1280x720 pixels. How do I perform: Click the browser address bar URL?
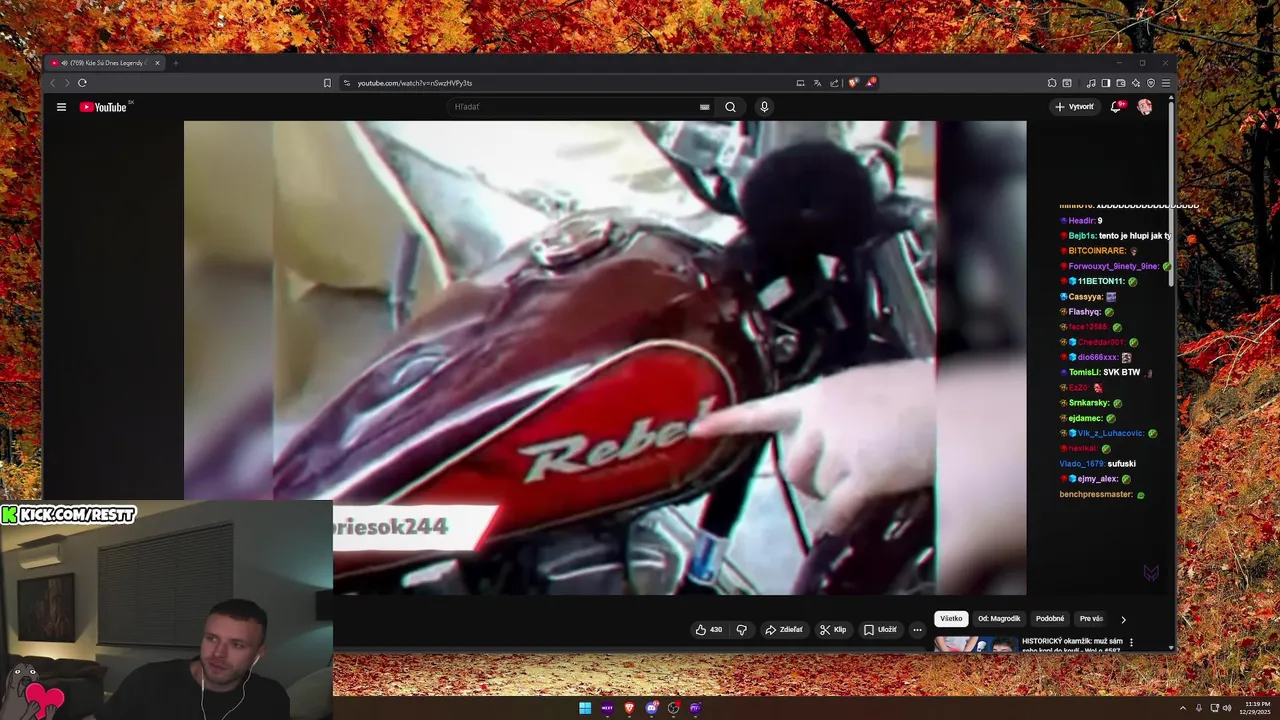415,83
